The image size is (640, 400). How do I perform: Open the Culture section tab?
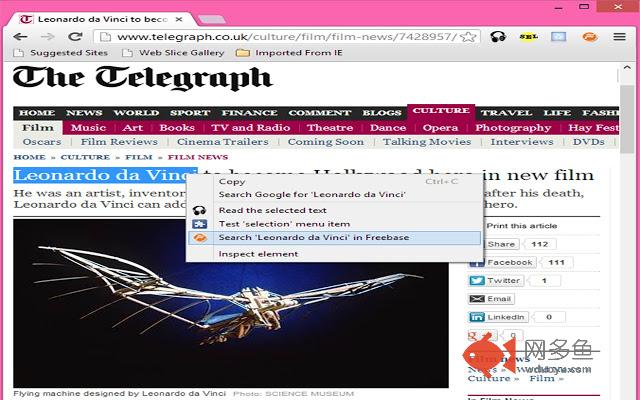[x=440, y=112]
